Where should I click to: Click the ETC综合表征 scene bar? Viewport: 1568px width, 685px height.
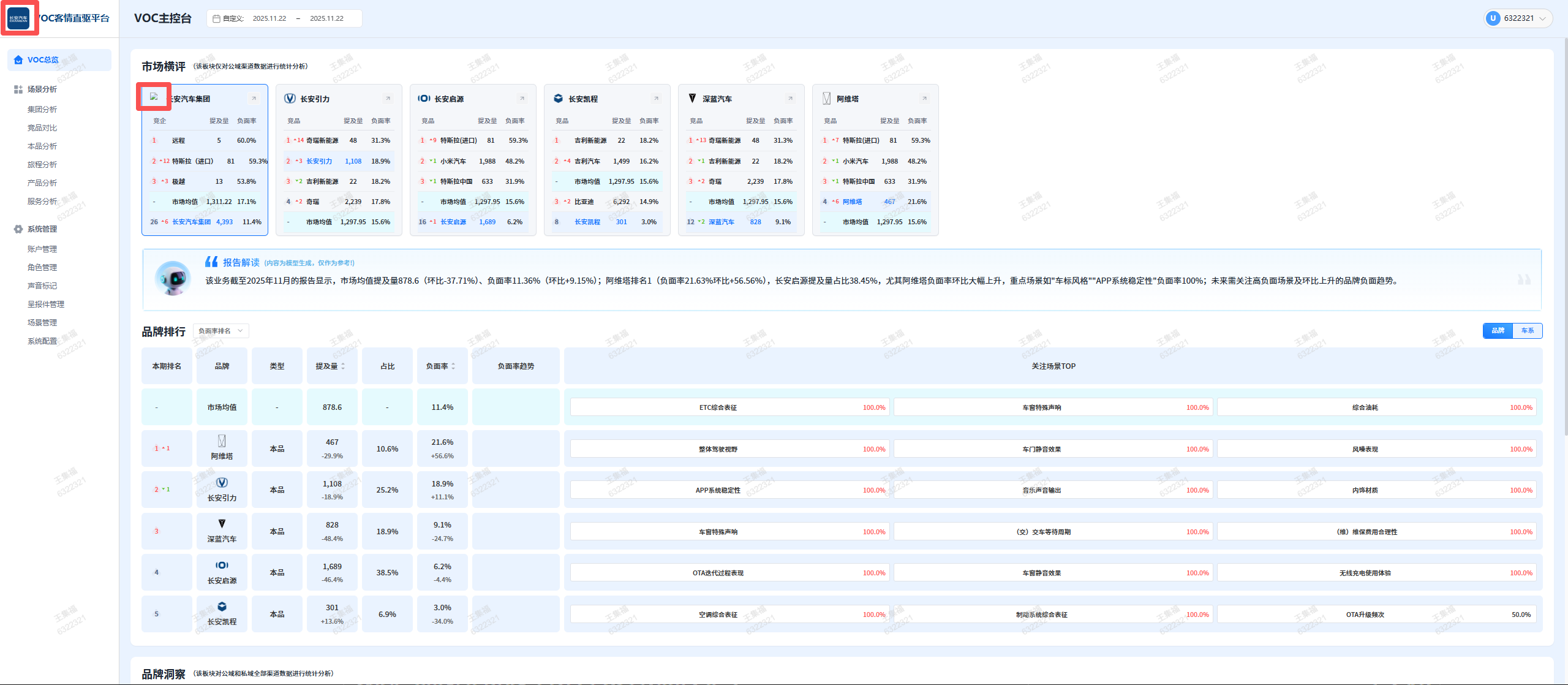pyautogui.click(x=729, y=407)
